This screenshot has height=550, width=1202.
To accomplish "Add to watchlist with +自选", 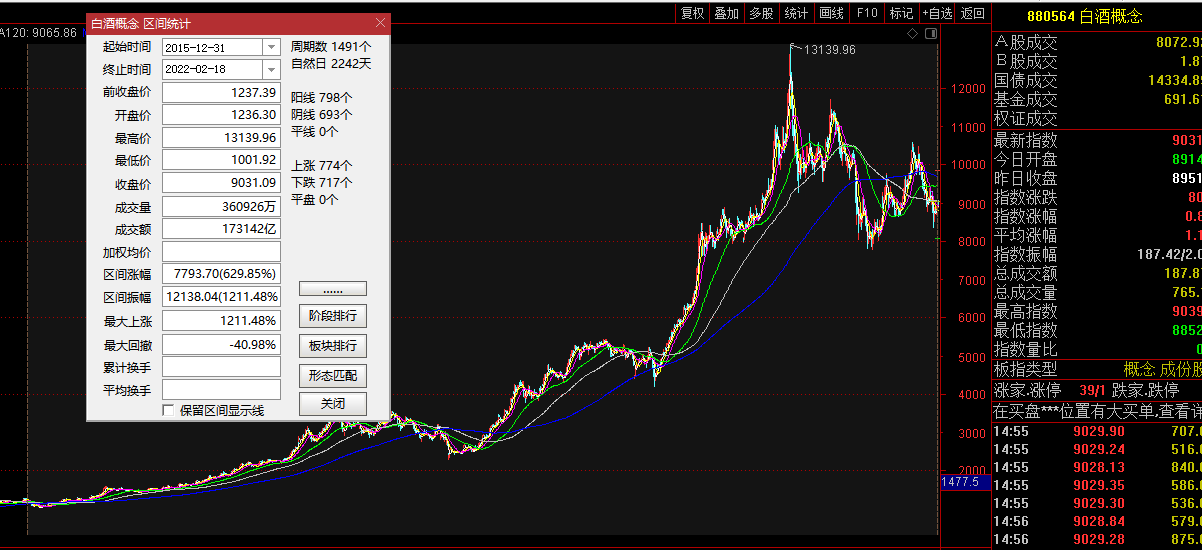I will point(937,13).
